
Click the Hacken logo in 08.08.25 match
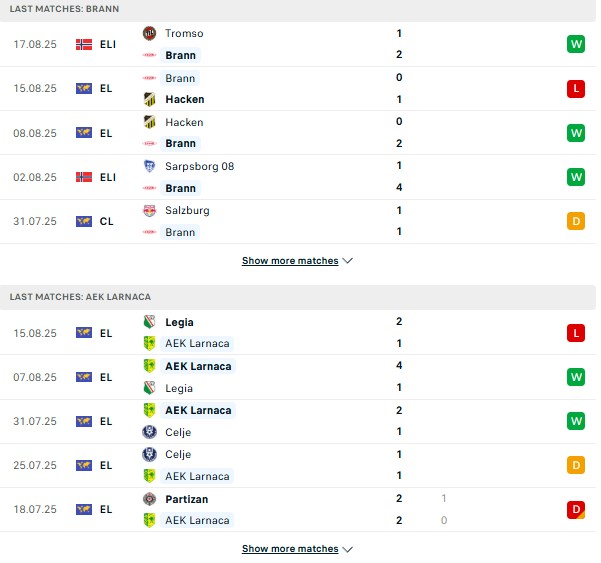point(149,122)
